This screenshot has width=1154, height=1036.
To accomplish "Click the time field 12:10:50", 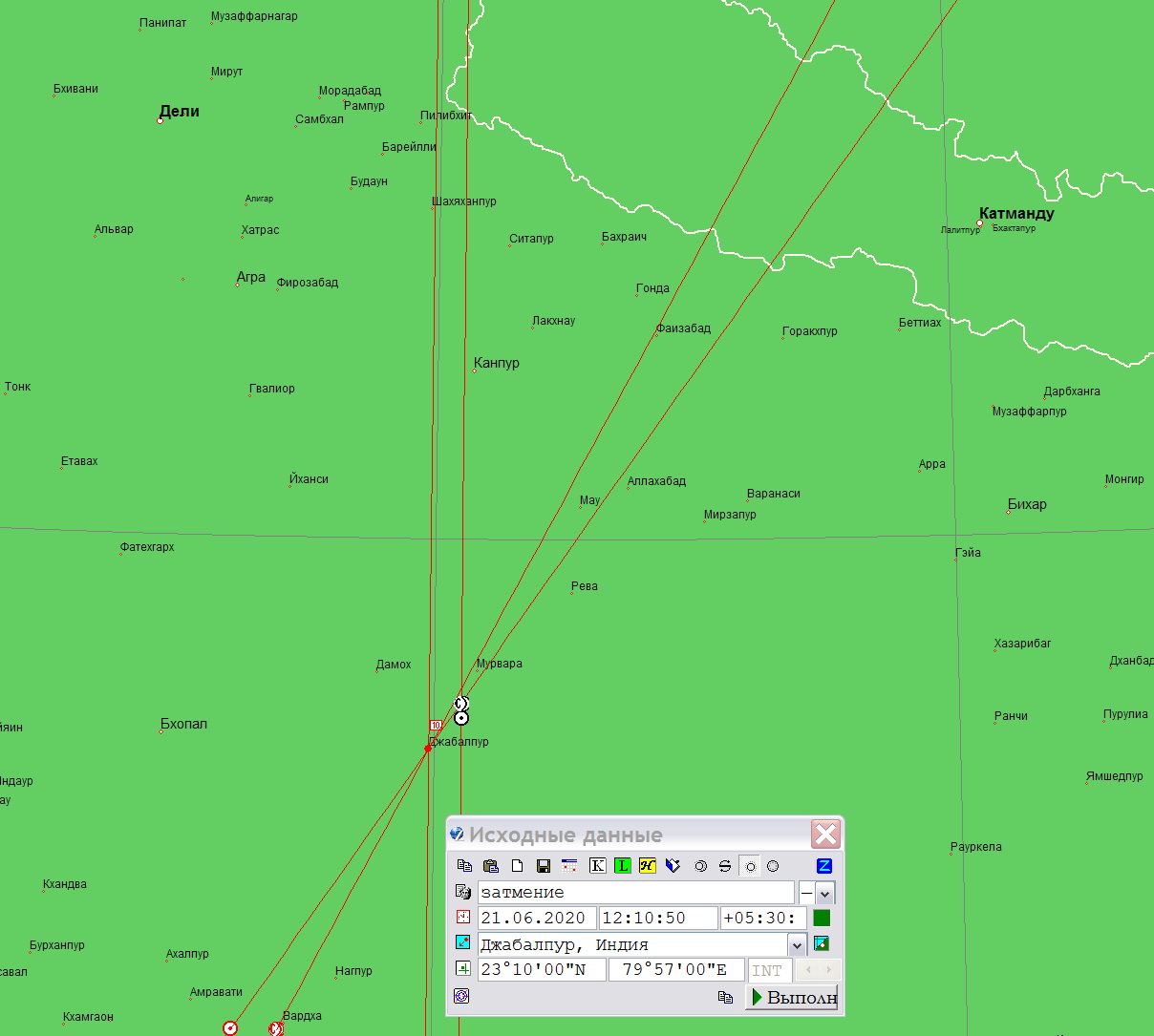I will [658, 918].
